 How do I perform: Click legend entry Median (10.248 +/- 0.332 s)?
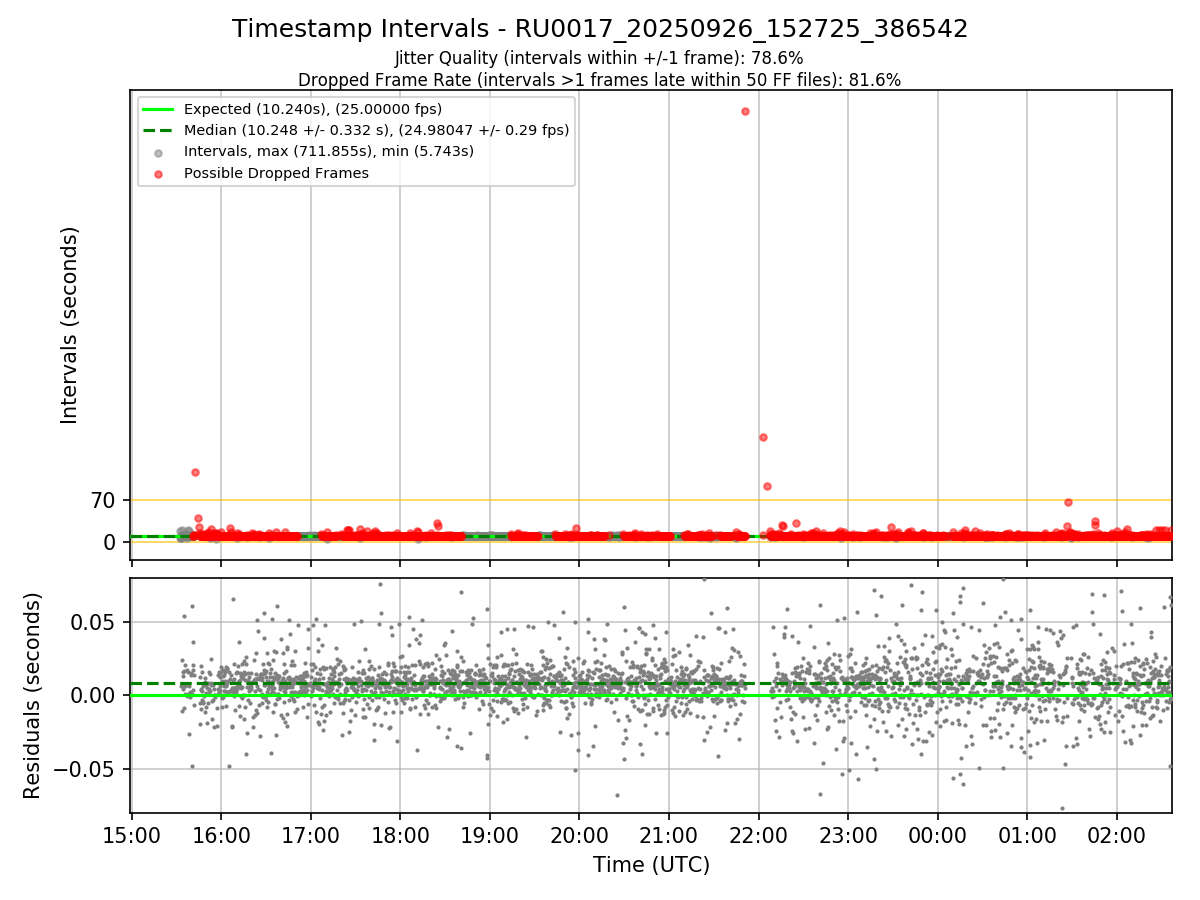coord(376,130)
